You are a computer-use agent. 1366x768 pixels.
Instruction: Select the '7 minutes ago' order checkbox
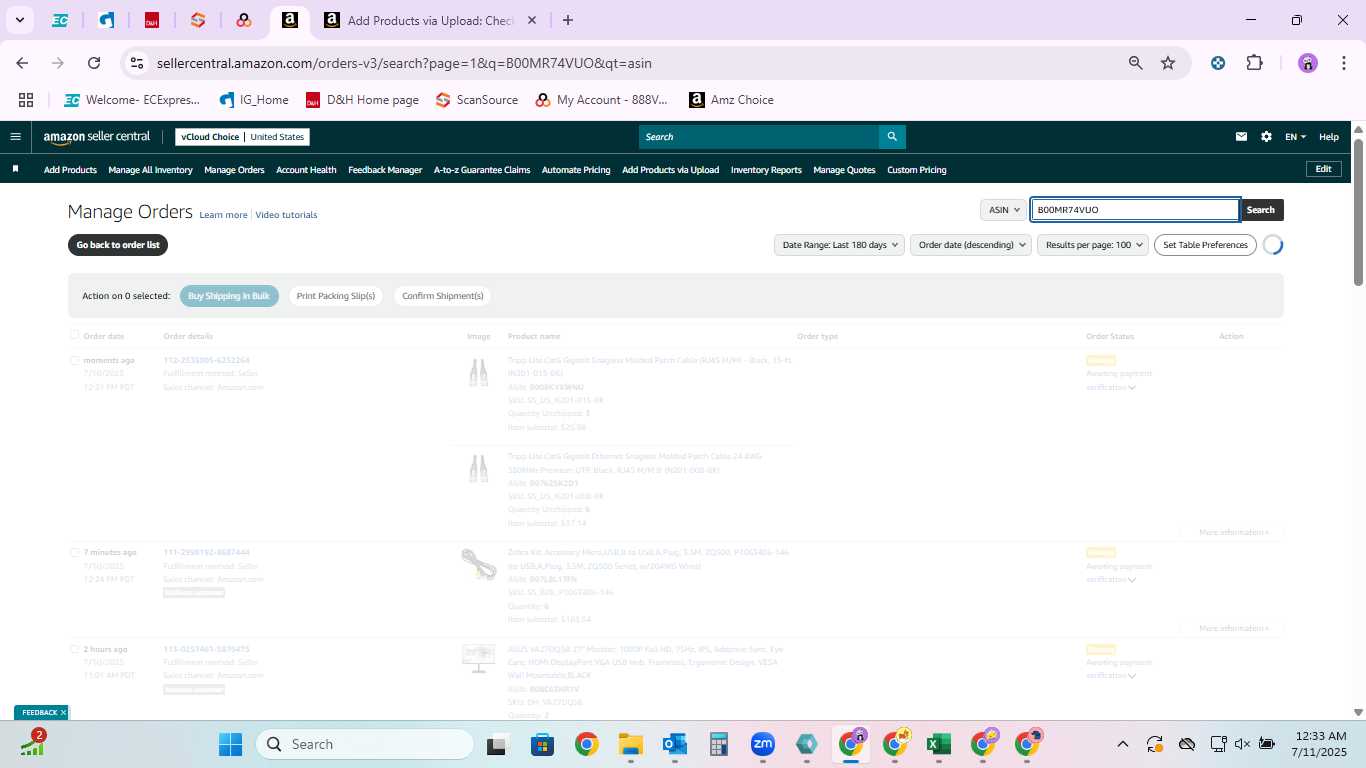pyautogui.click(x=74, y=552)
